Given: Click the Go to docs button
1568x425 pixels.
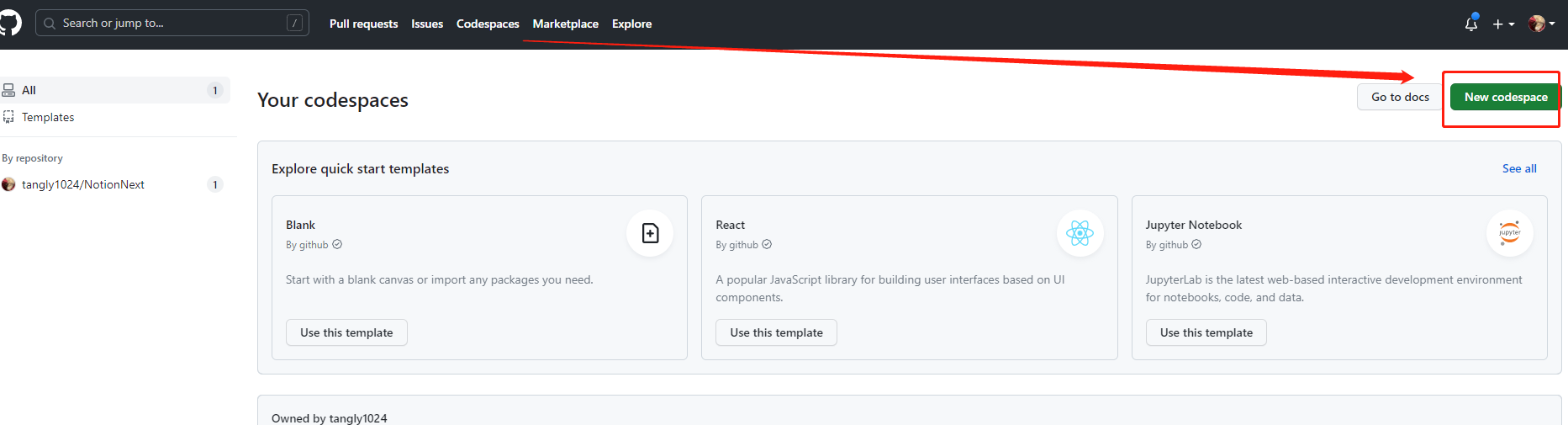Looking at the screenshot, I should [1400, 97].
